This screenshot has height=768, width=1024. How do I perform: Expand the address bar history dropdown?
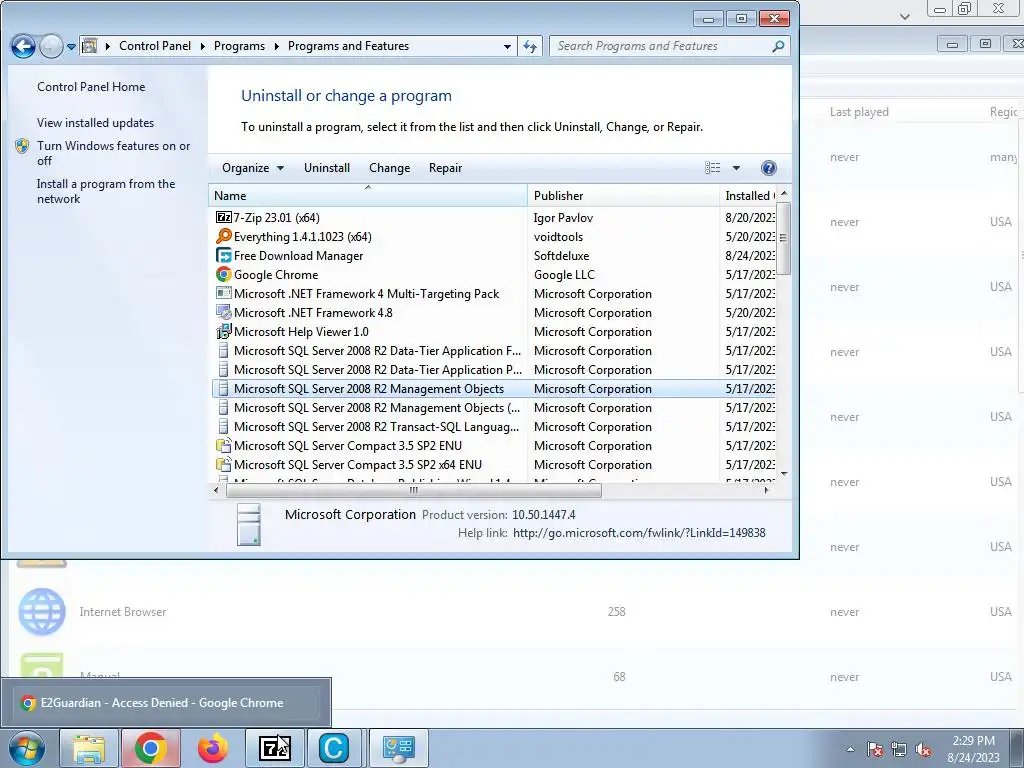[507, 46]
